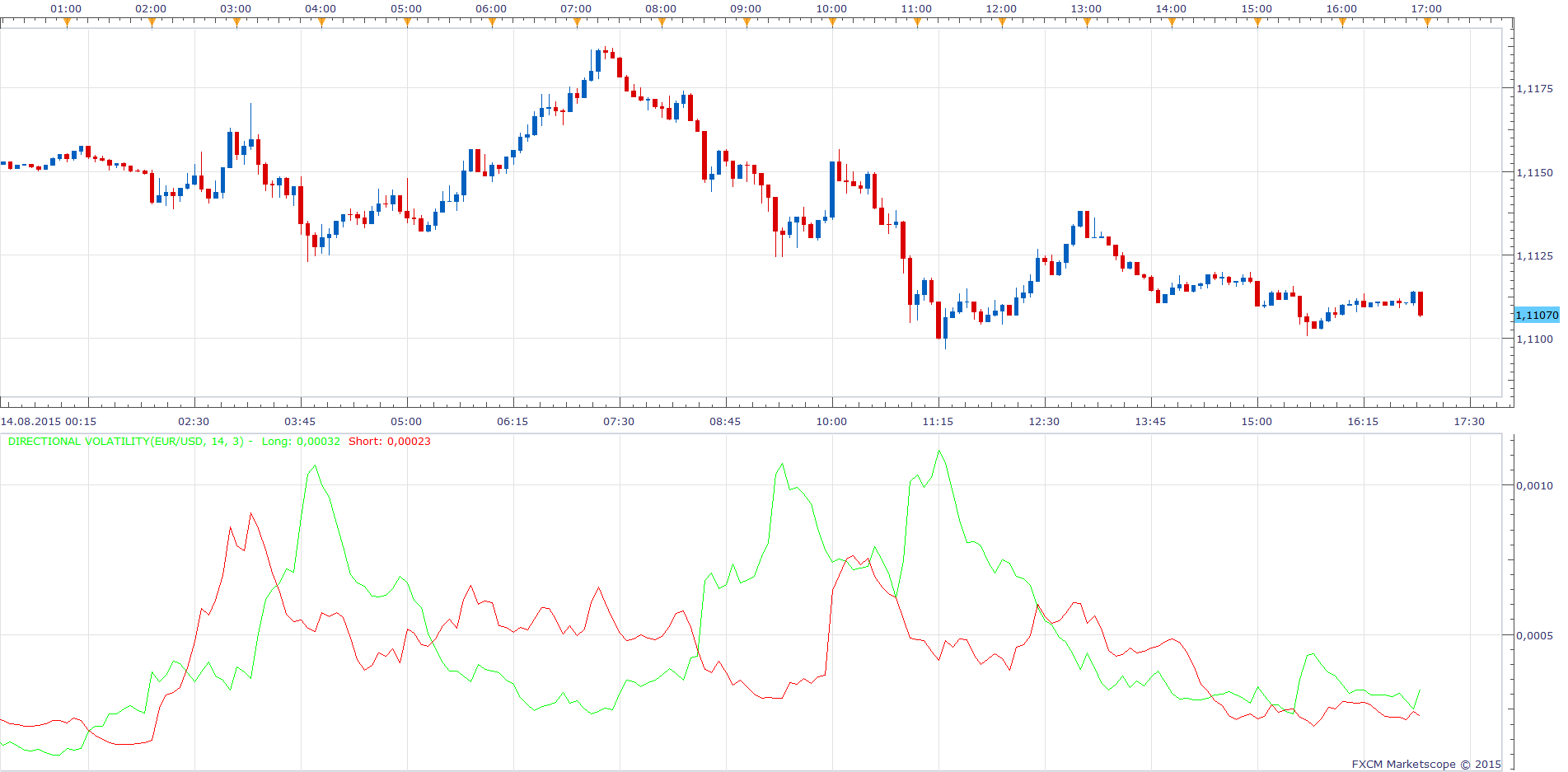Select orange marker under top 10:00 label
This screenshot has width=1568, height=772.
coord(832,23)
